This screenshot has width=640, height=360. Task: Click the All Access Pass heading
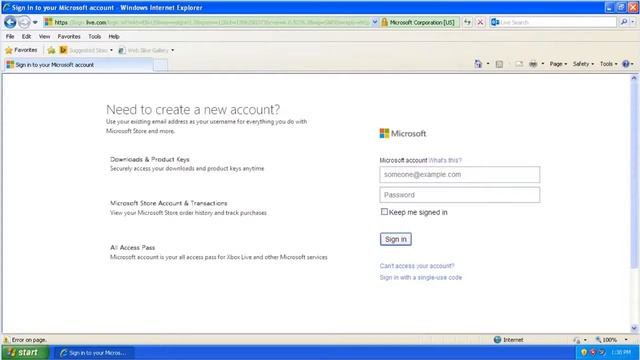(132, 247)
